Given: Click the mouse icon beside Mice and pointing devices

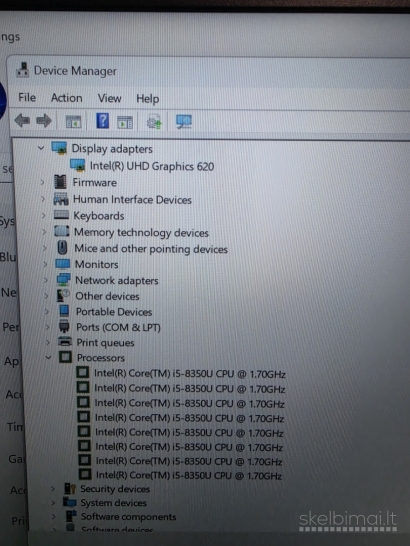Looking at the screenshot, I should point(62,248).
